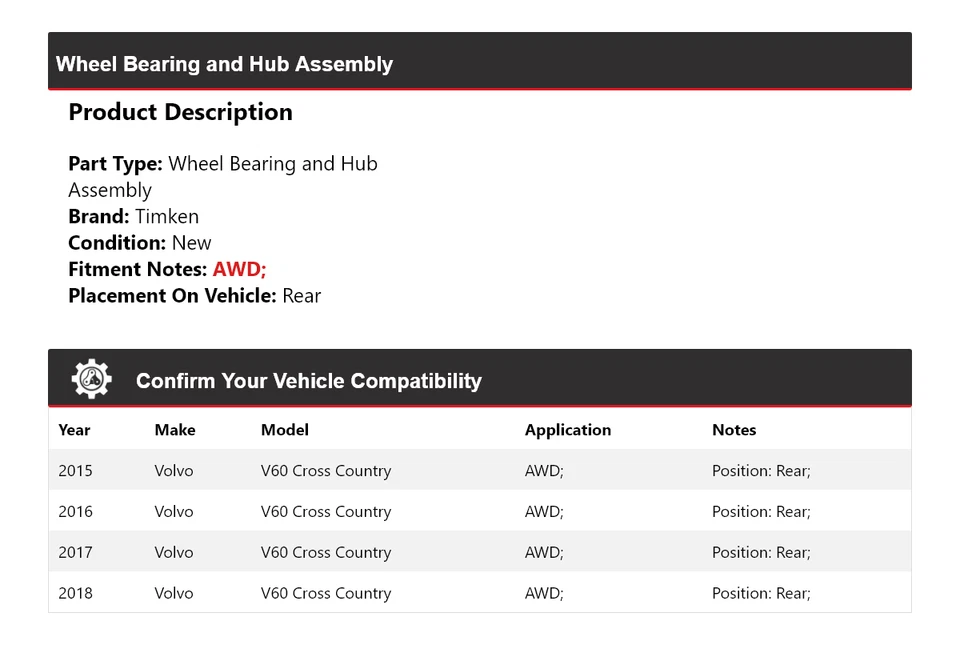Click the Placement On Vehicle label

(x=172, y=296)
